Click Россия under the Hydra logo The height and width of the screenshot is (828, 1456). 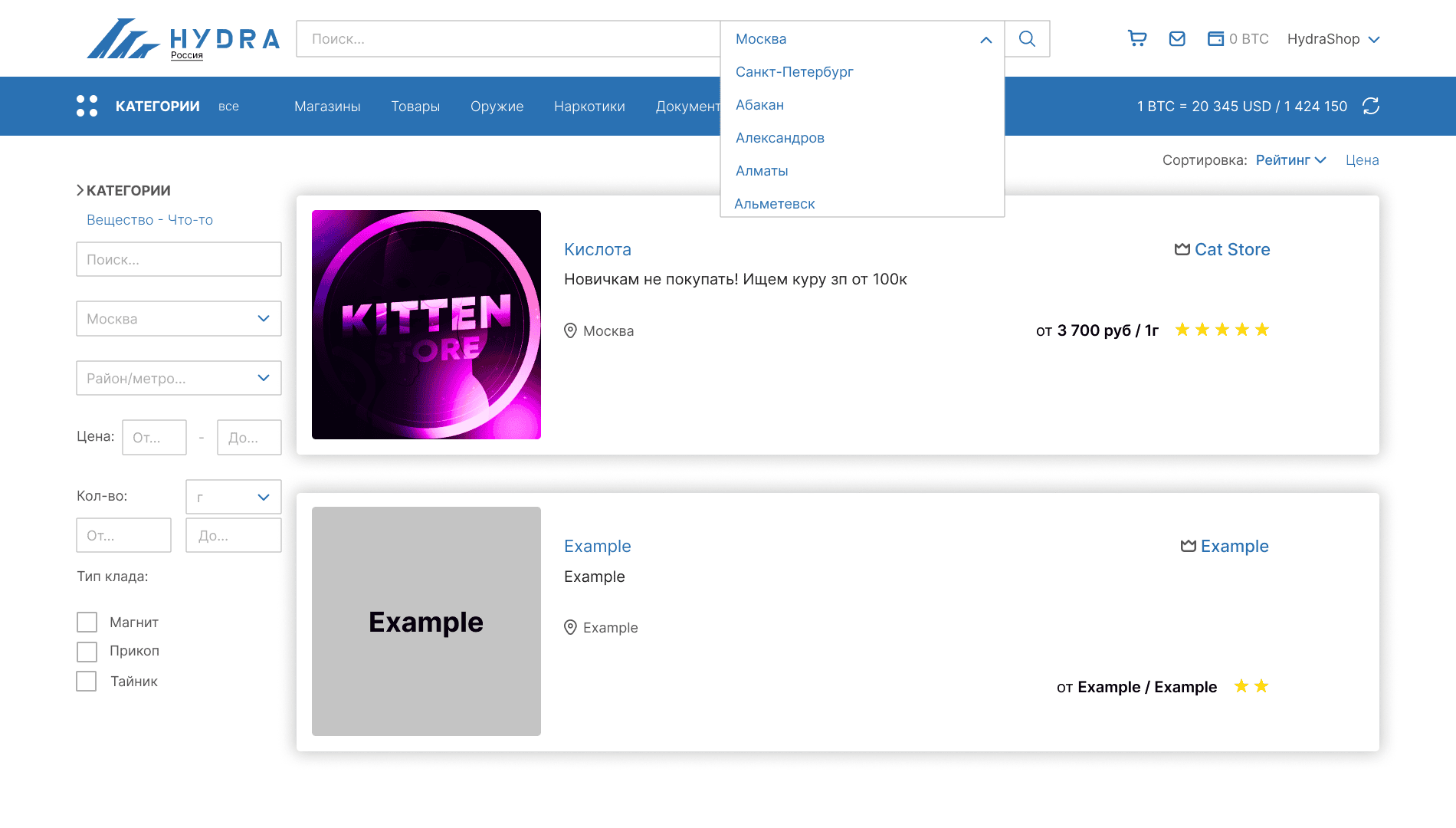pos(187,55)
